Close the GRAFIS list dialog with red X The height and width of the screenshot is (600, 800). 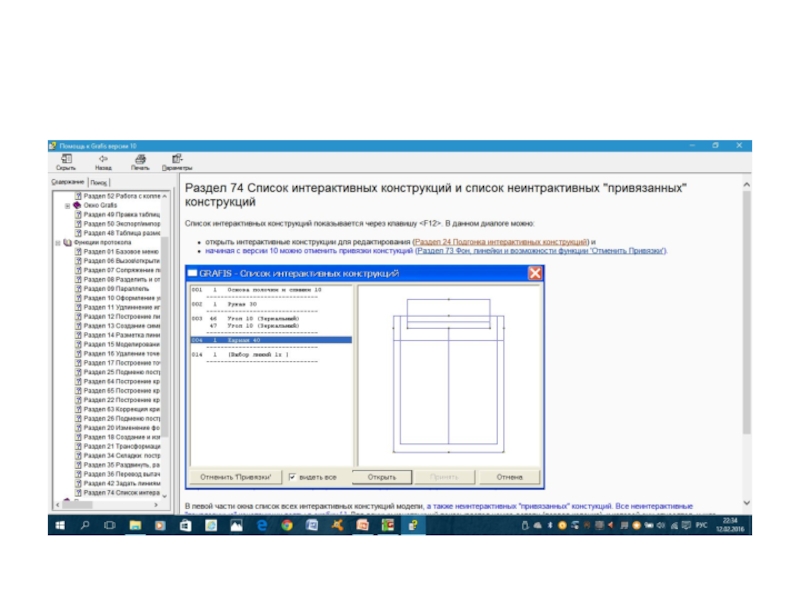pos(535,273)
